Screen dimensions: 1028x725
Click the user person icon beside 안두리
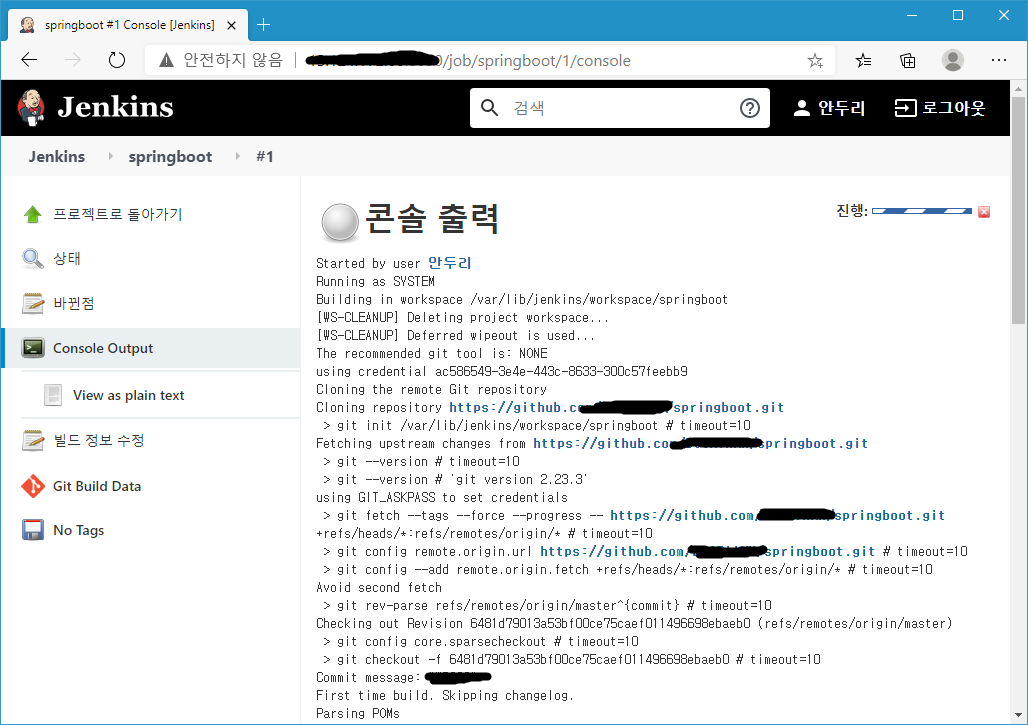point(801,108)
